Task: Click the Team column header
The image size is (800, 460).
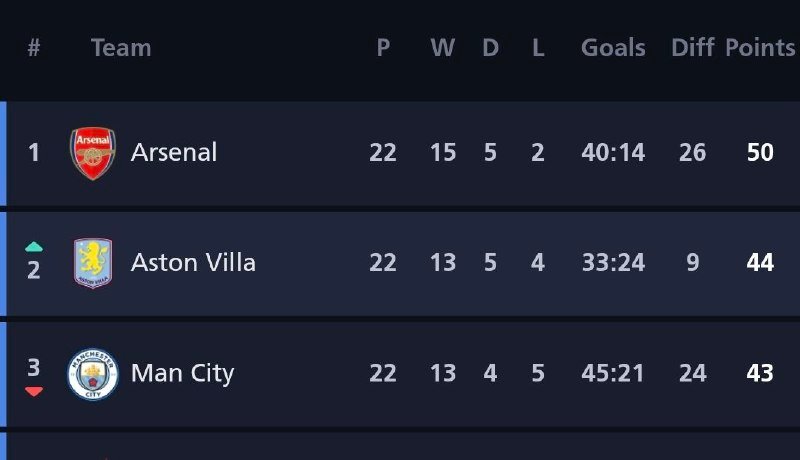Action: [121, 48]
